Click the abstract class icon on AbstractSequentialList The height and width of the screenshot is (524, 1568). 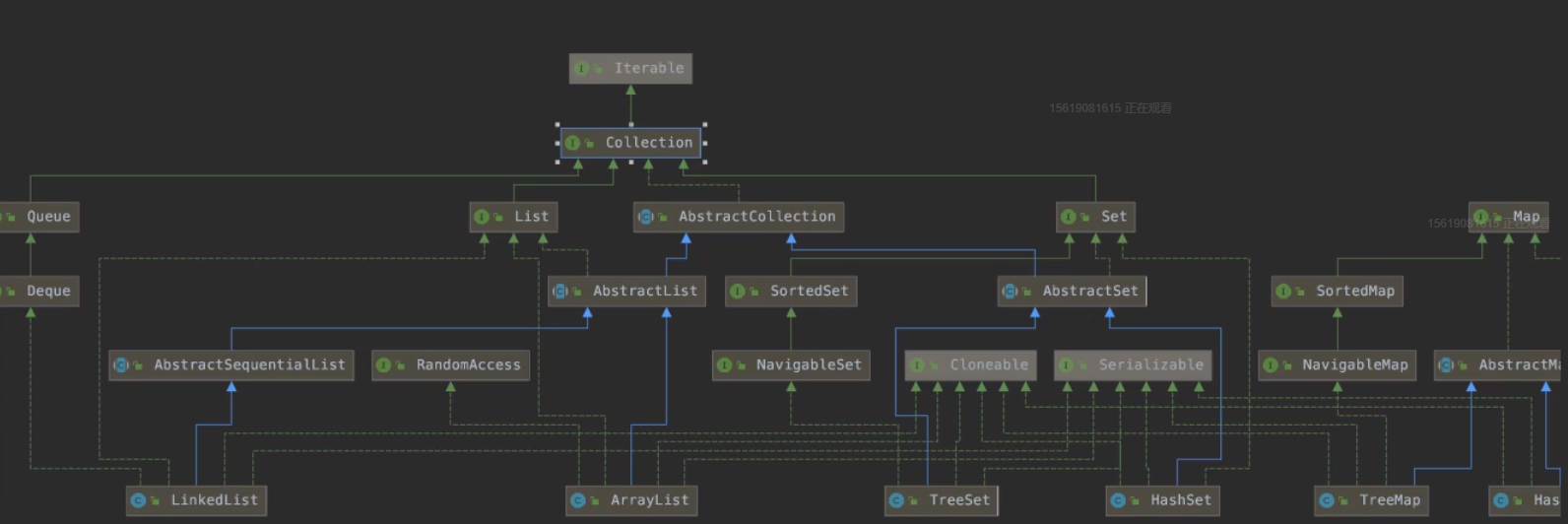tap(121, 365)
